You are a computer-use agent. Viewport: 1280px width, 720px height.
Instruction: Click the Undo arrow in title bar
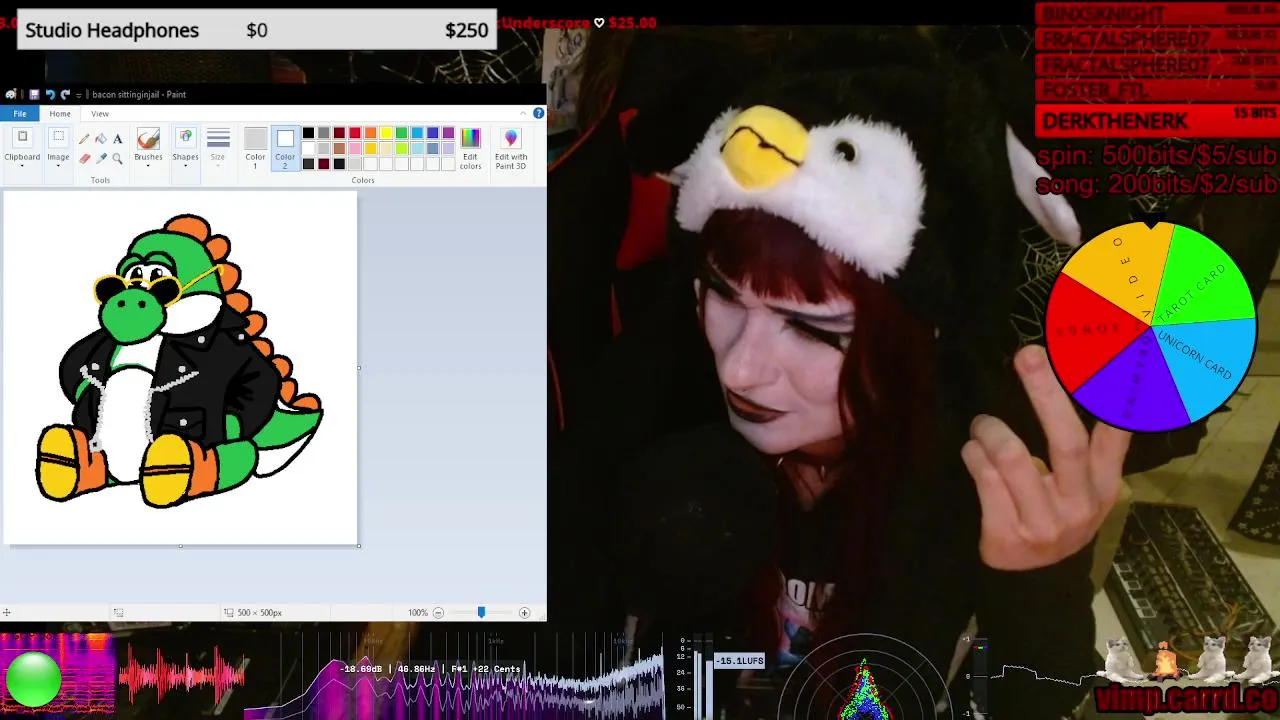[x=50, y=94]
